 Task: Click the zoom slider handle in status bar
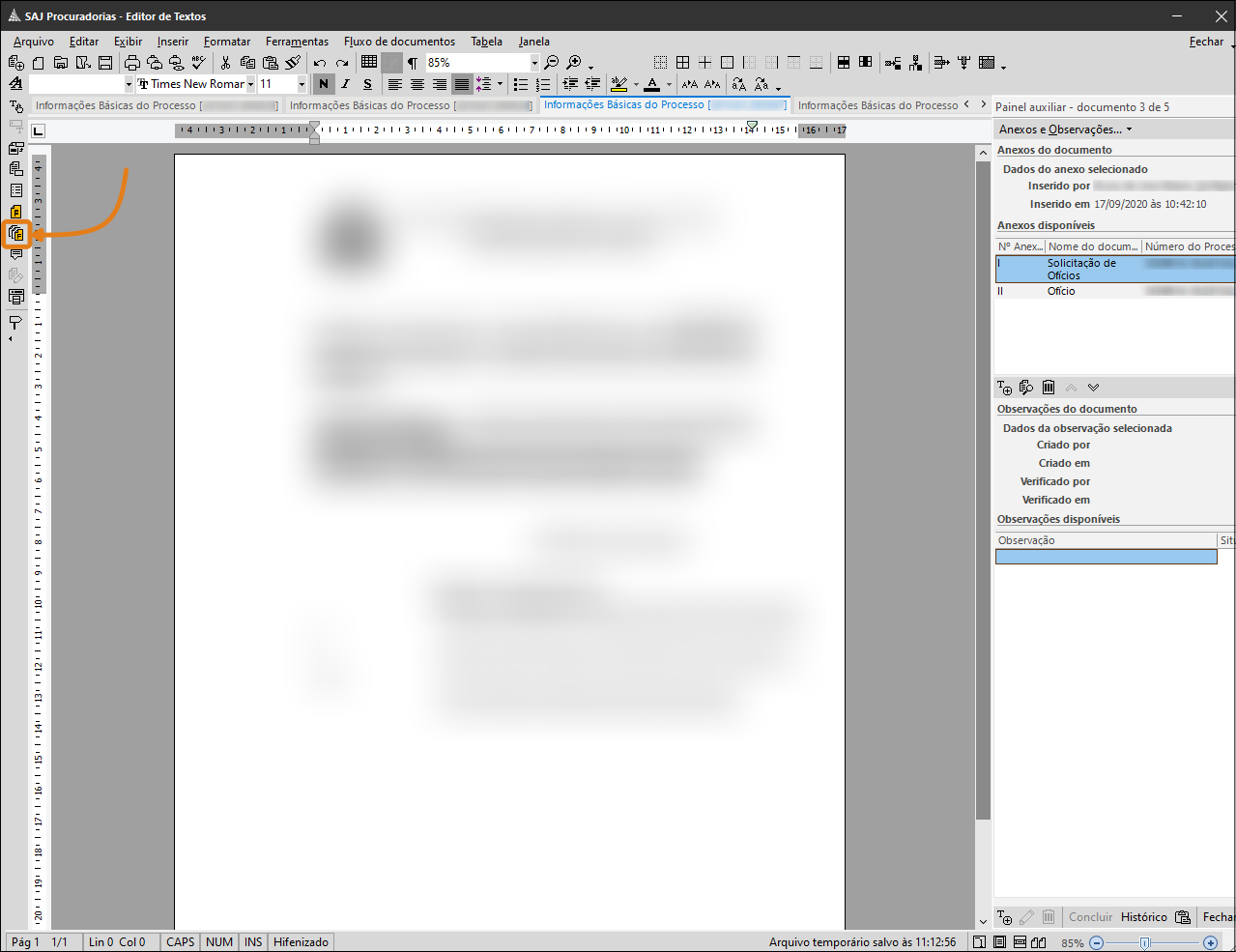[x=1145, y=942]
